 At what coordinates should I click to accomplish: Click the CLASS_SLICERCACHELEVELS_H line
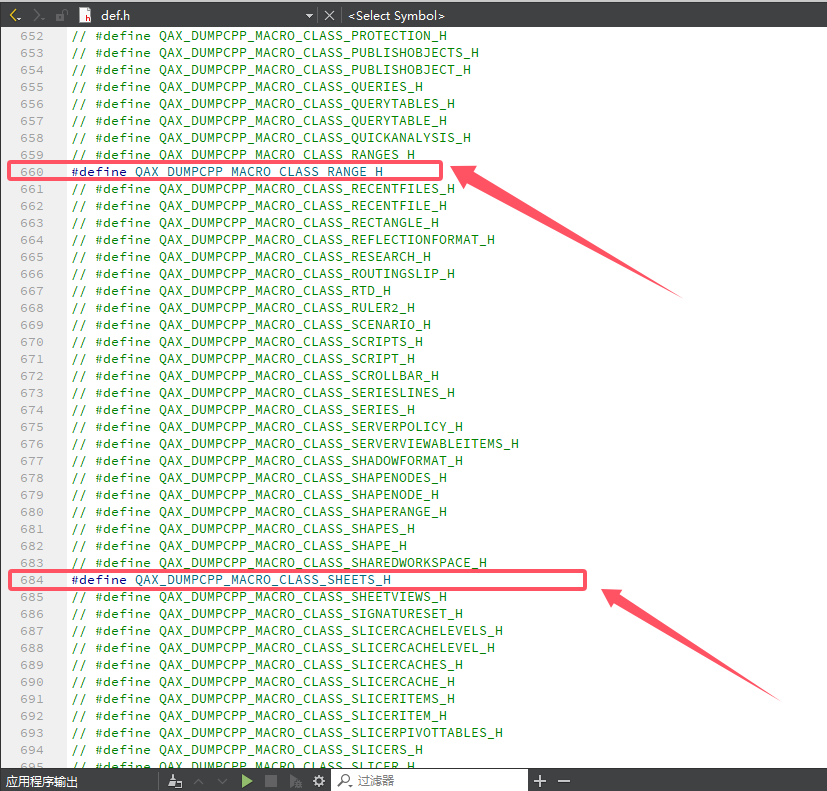(287, 631)
